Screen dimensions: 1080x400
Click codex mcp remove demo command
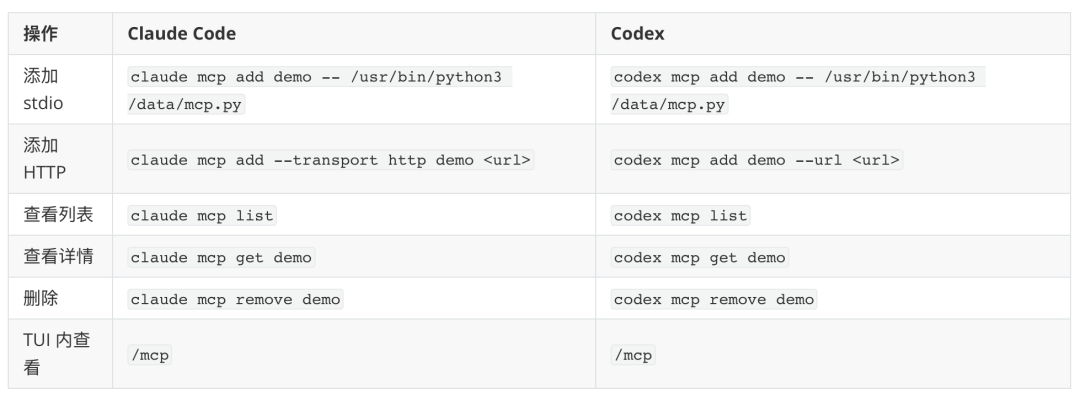[x=714, y=299]
